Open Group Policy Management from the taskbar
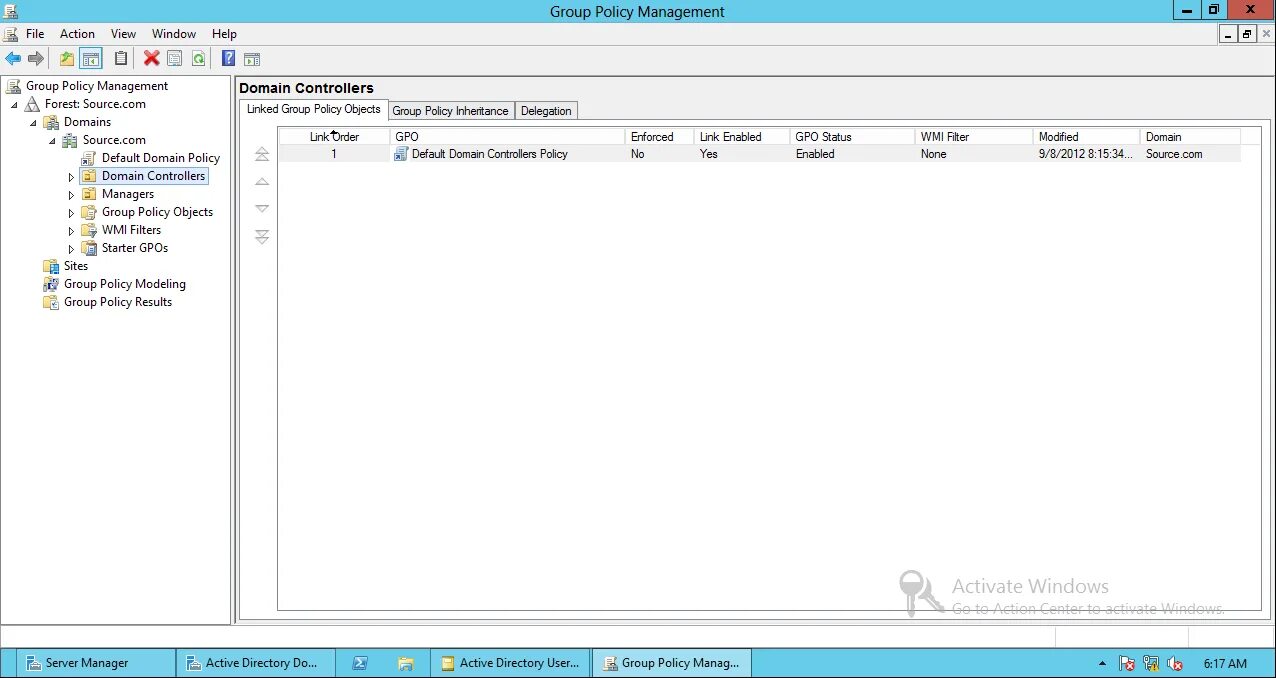Screen dimensions: 1276x678 pyautogui.click(x=671, y=662)
